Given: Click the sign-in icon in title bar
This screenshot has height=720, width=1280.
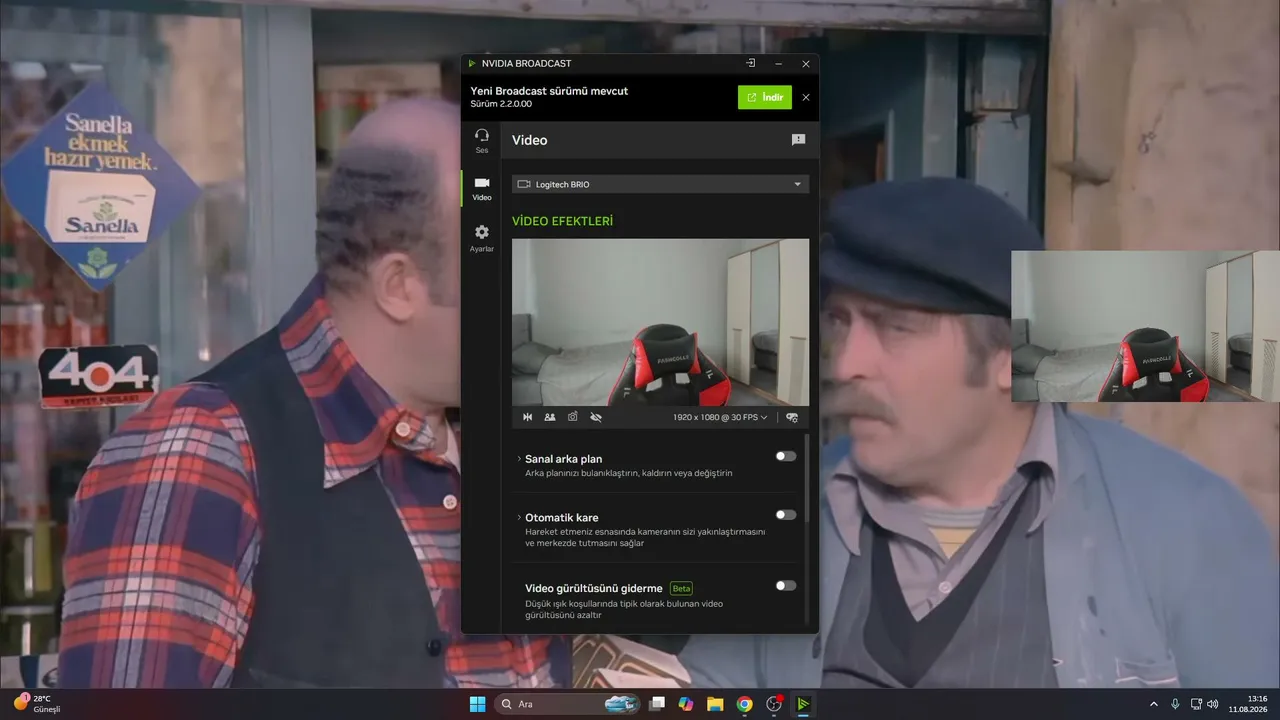Looking at the screenshot, I should coord(750,63).
